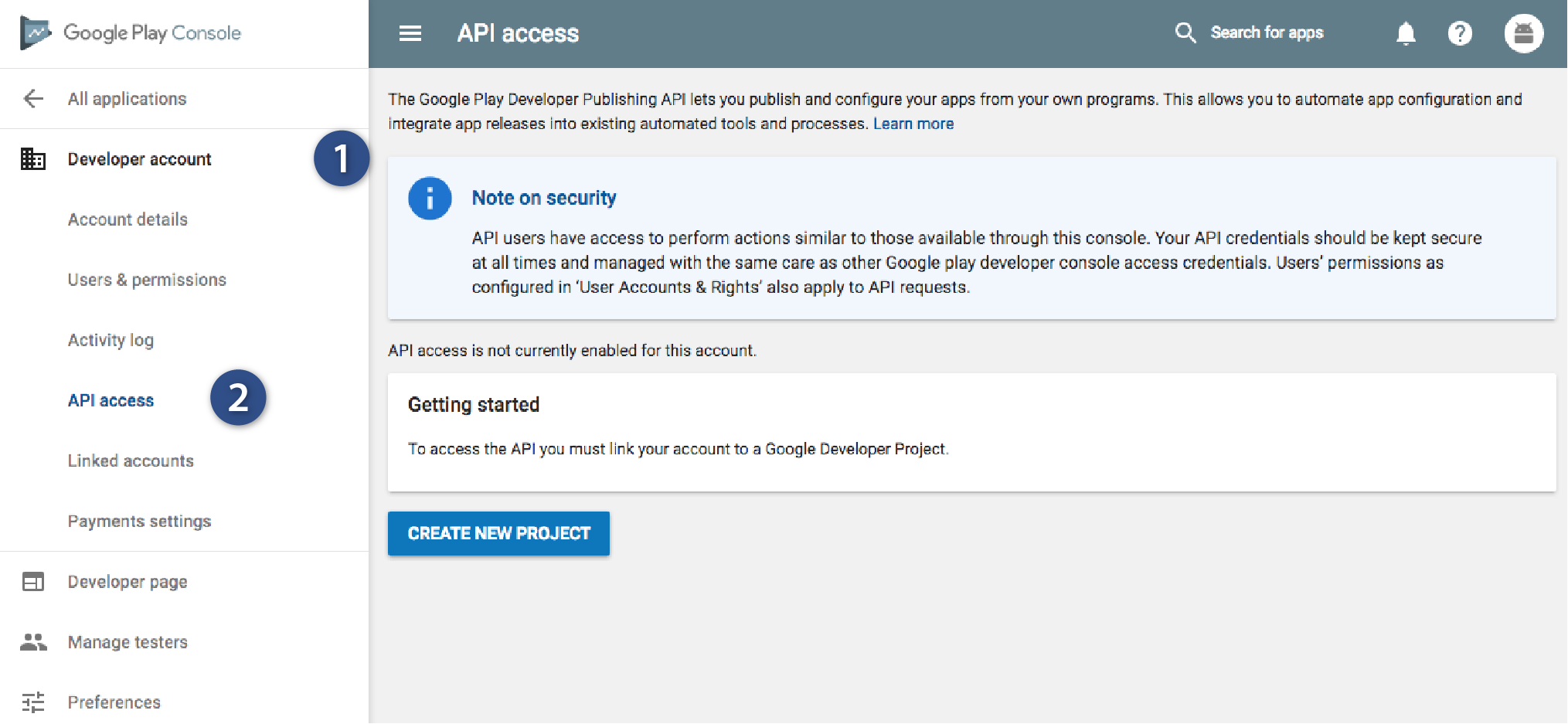Viewport: 1568px width, 724px height.
Task: Open Preferences
Action: (x=114, y=702)
